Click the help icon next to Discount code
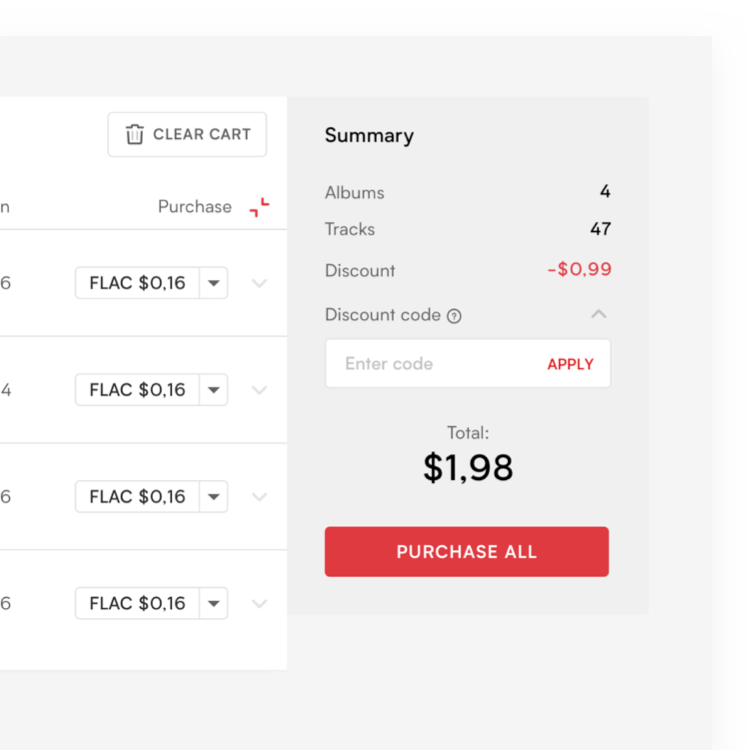Viewport: 748px width, 750px height. (x=454, y=316)
